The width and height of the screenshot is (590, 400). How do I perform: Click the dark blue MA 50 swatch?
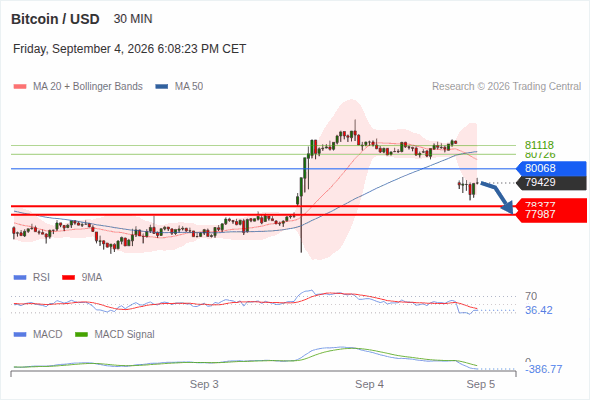(161, 87)
